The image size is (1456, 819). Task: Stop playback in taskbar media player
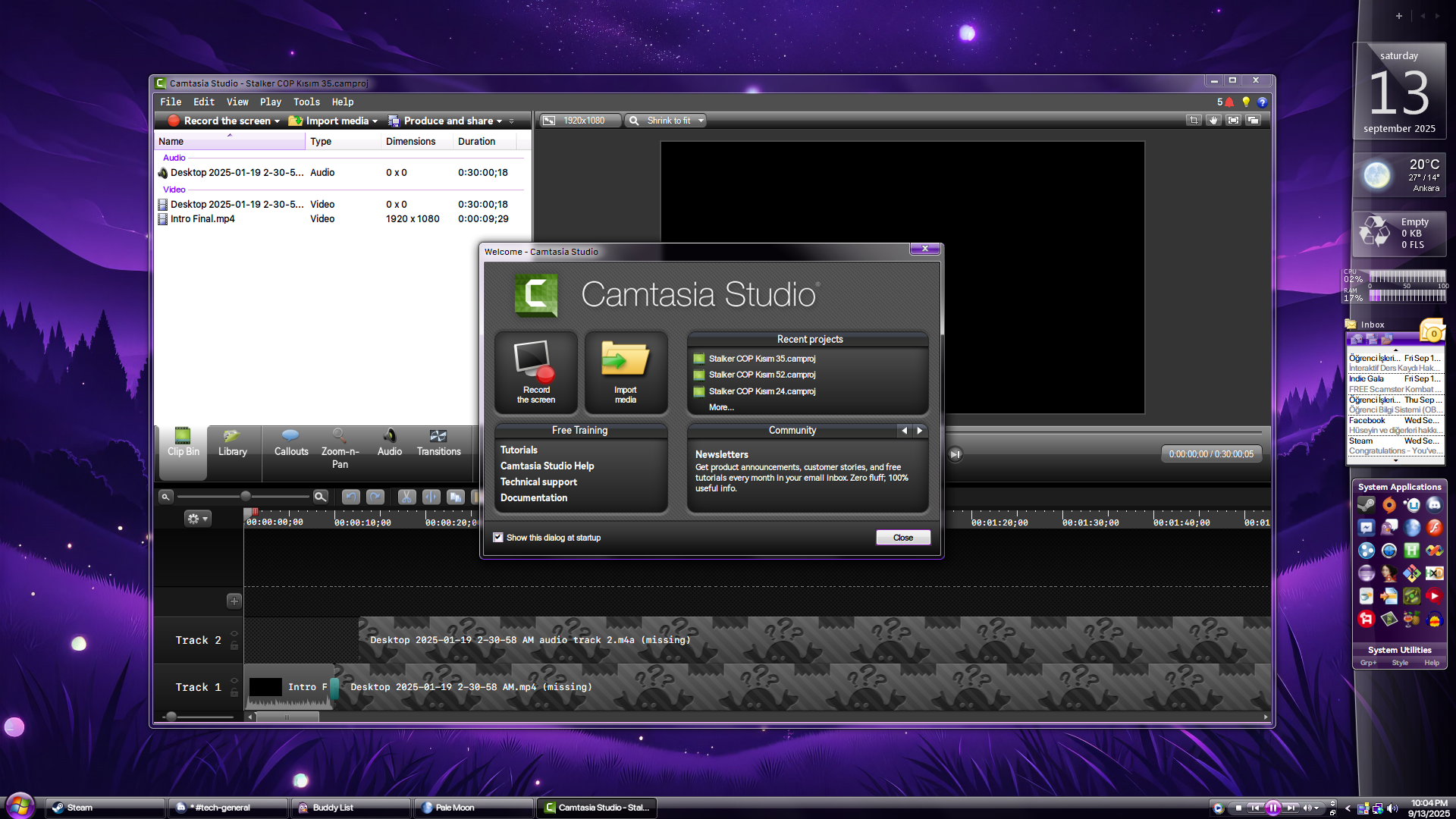1238,808
